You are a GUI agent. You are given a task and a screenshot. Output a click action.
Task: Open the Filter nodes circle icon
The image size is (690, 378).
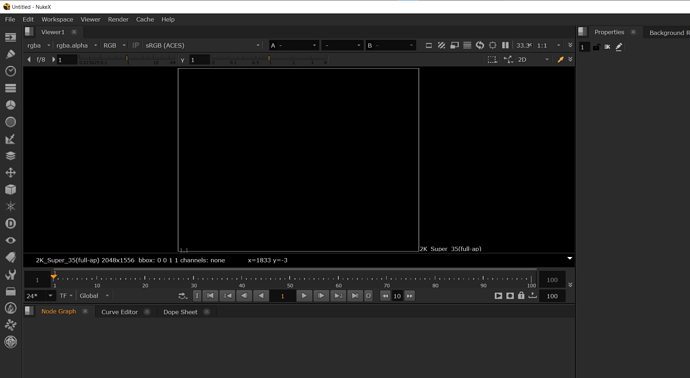11,122
